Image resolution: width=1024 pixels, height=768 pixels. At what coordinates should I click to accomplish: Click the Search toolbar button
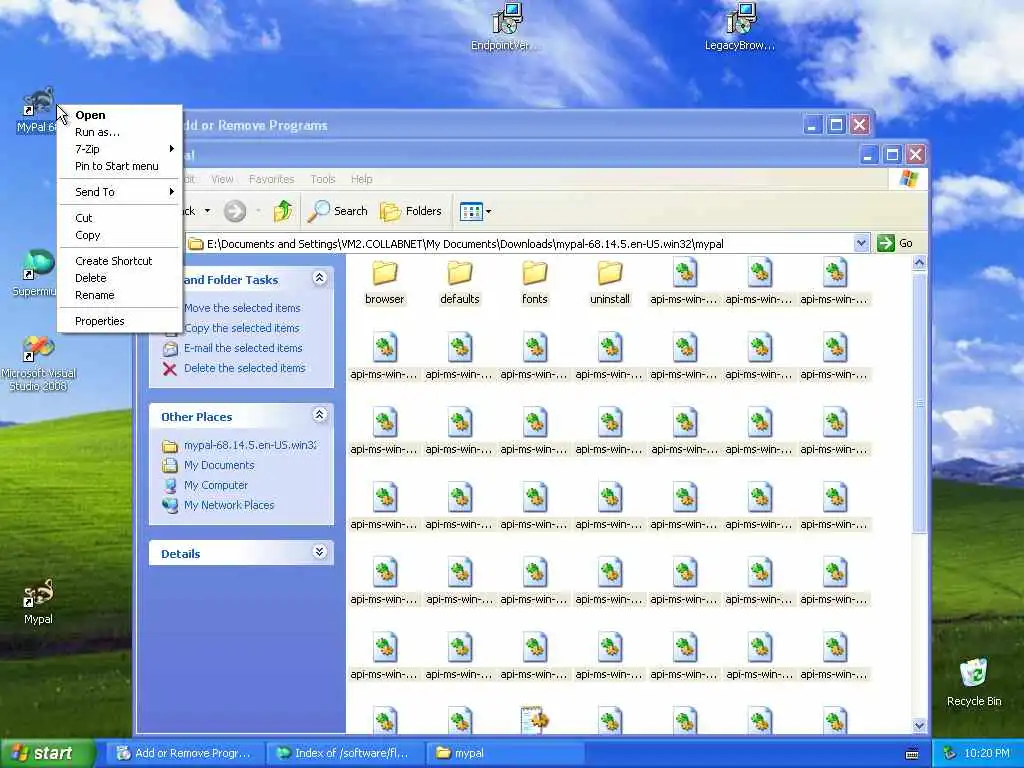[338, 211]
